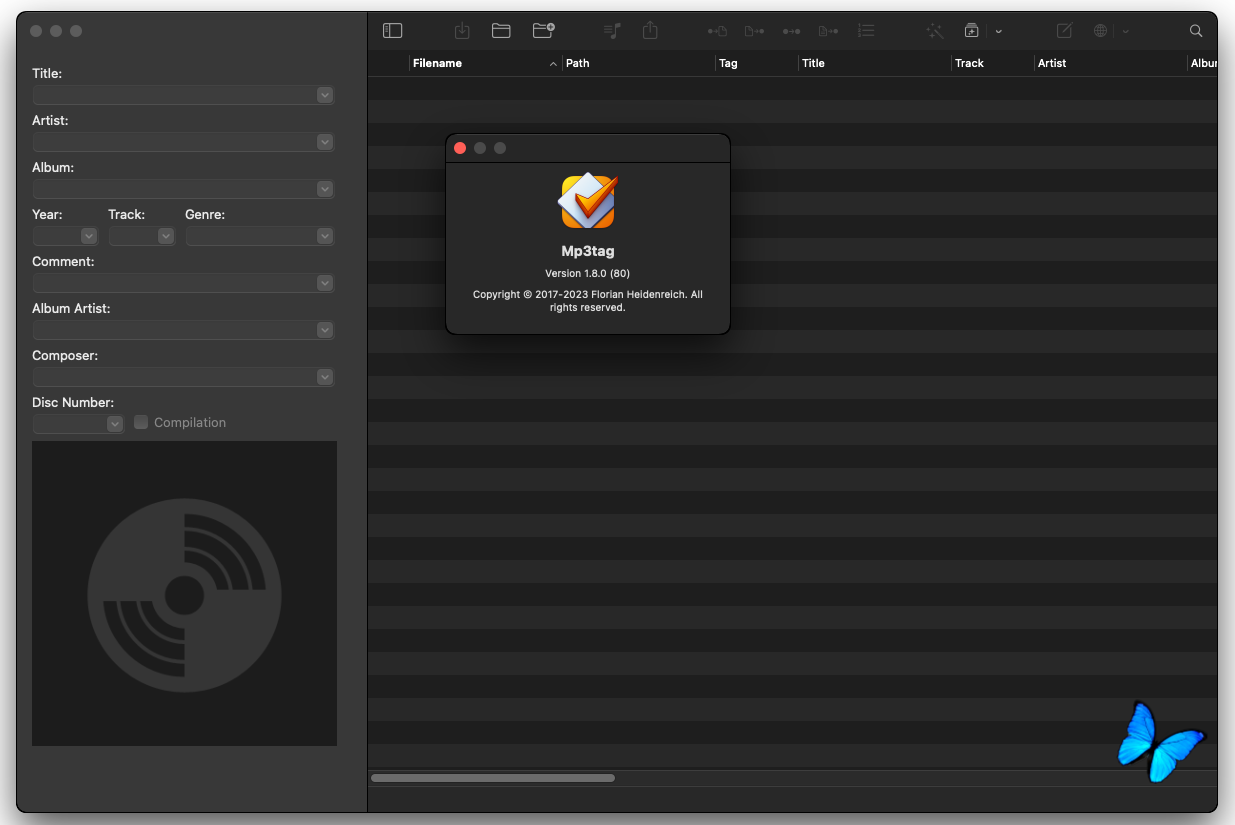Open the search magnifier in toolbar
The width and height of the screenshot is (1235, 825).
1196,31
